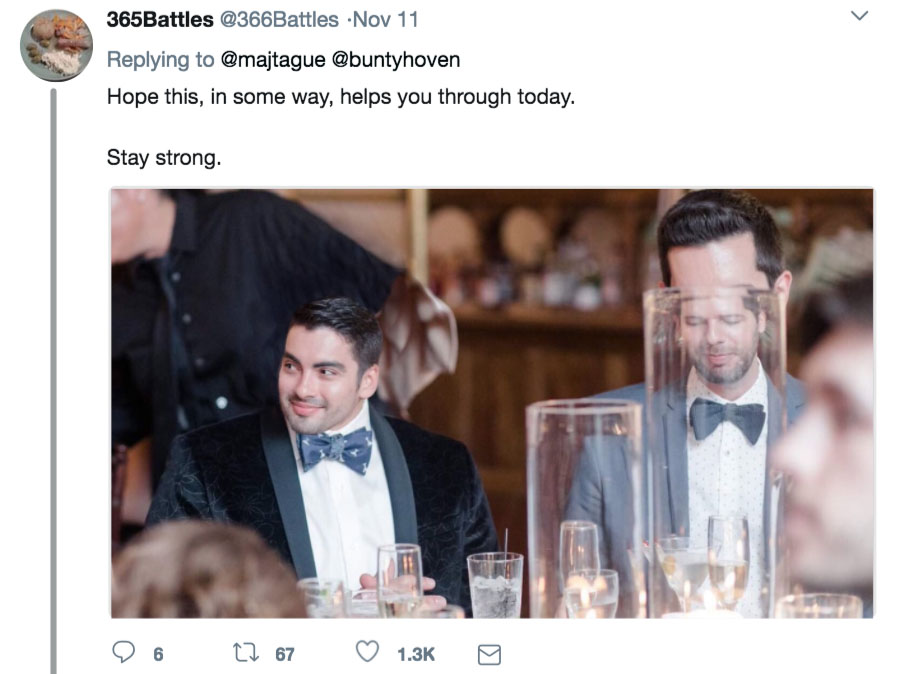Click the retweet count showing 67

click(x=285, y=655)
